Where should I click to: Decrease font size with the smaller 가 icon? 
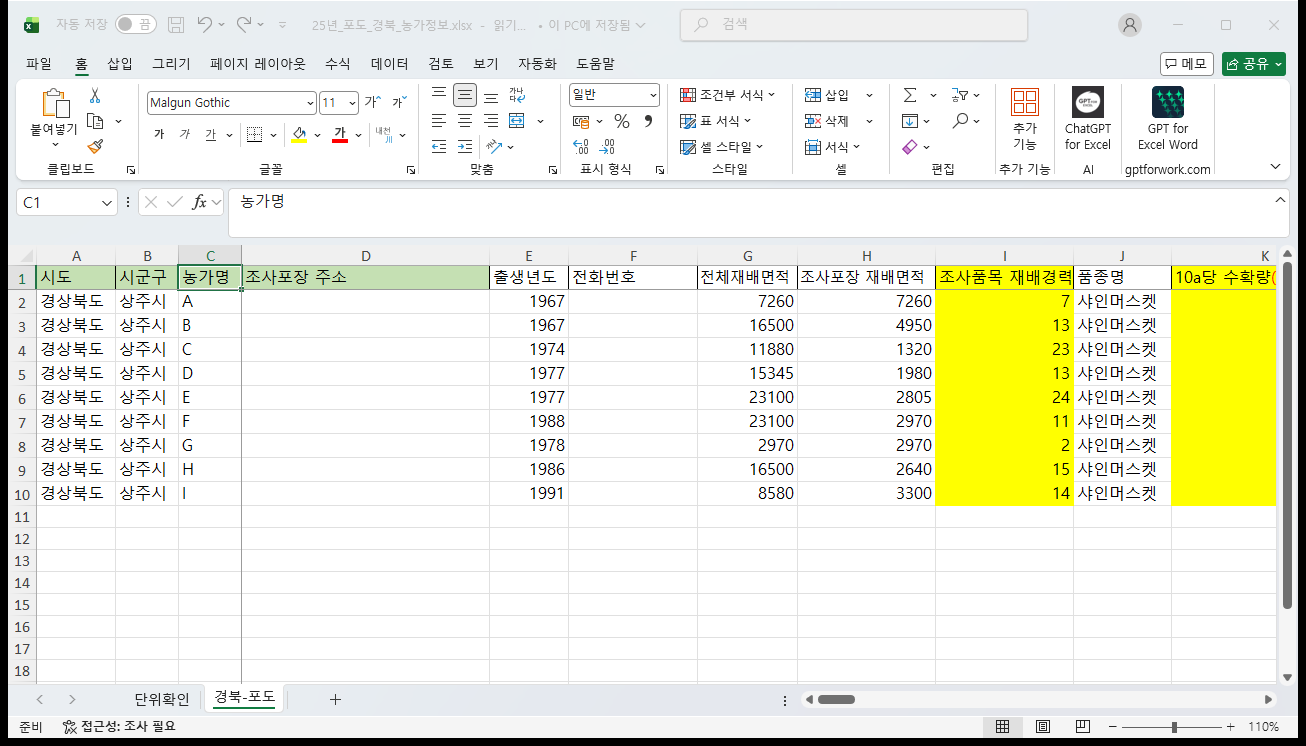click(398, 102)
